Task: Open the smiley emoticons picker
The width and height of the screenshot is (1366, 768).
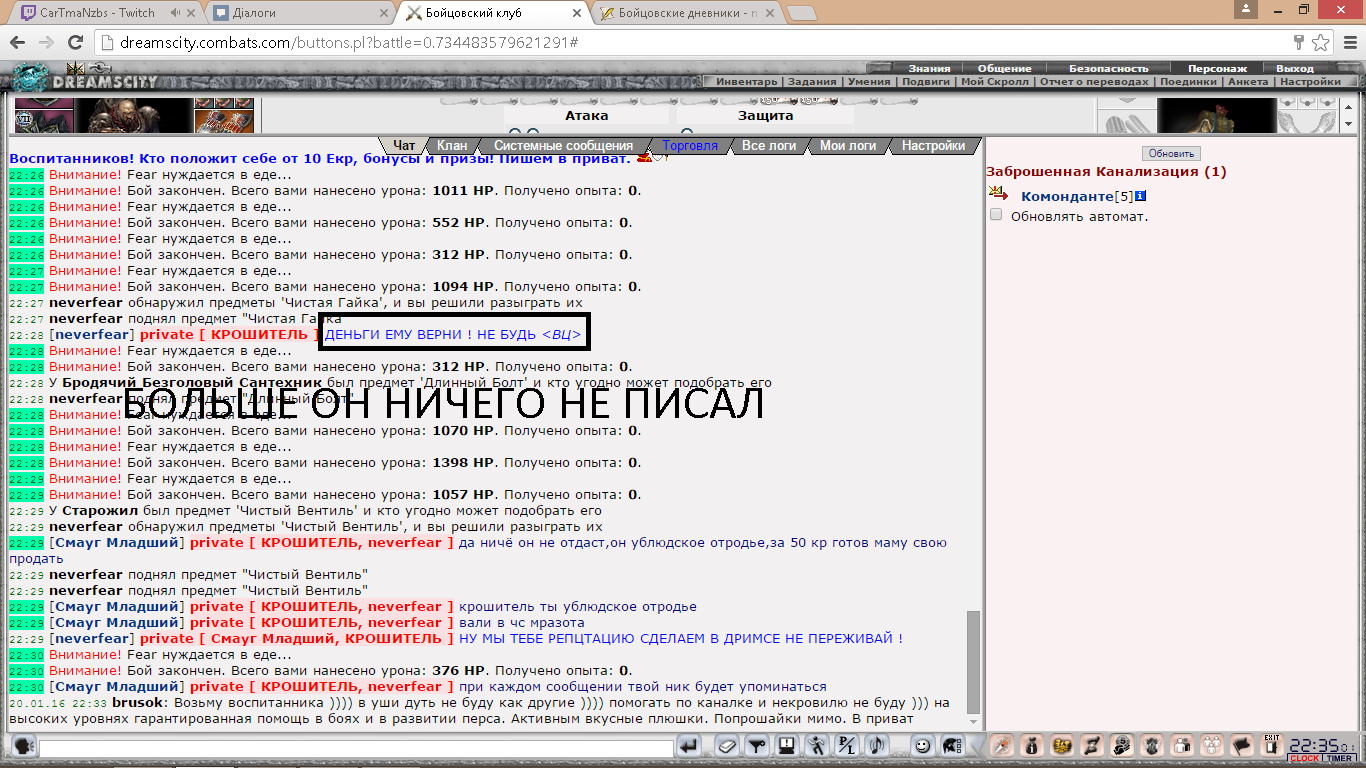Action: [x=922, y=745]
